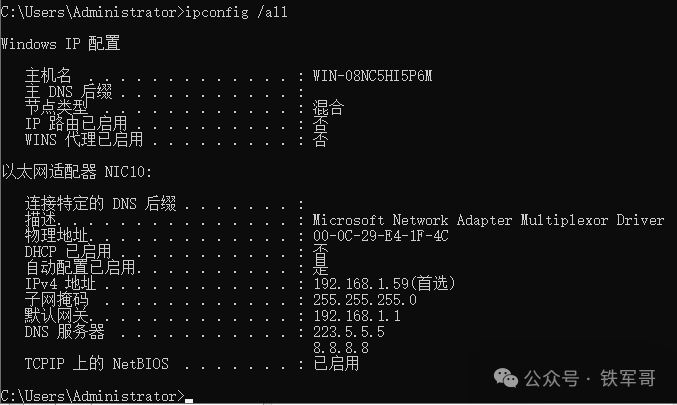Click the NetBIOS status 已启用
Viewport: 677px width, 405px height.
(336, 364)
